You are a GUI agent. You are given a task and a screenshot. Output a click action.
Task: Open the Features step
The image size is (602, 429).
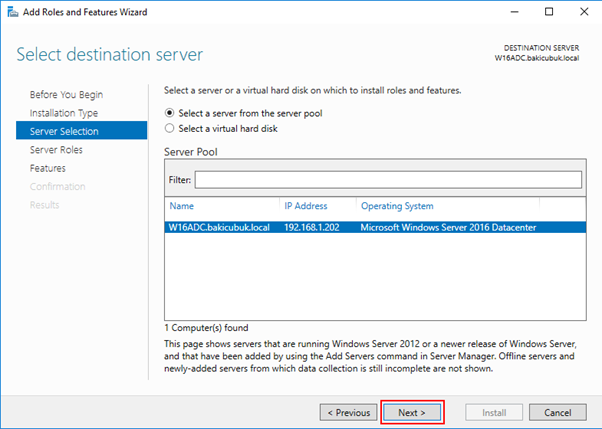48,168
